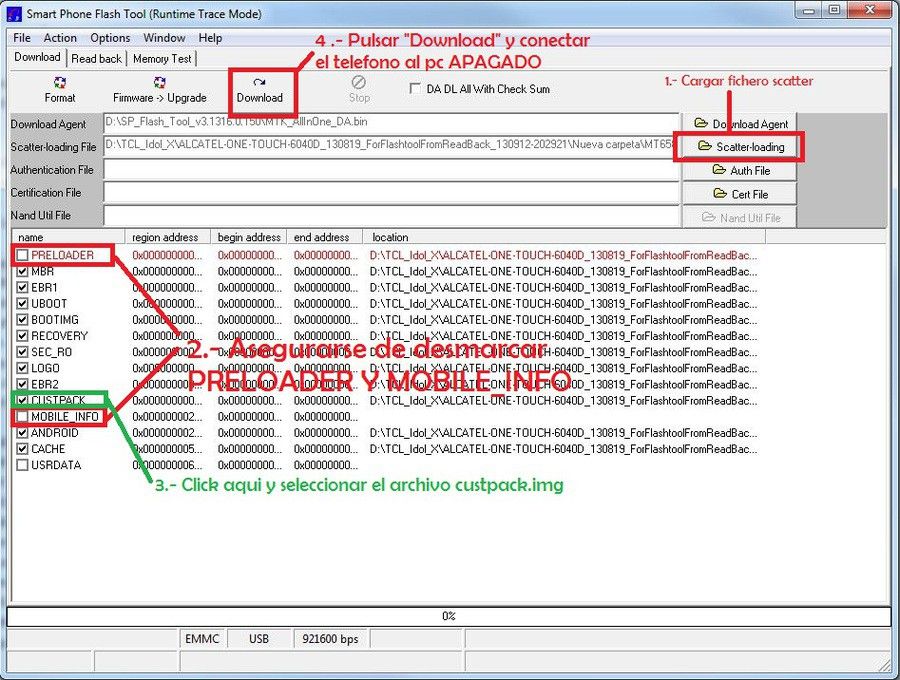
Task: Open the Action menu
Action: (60, 38)
